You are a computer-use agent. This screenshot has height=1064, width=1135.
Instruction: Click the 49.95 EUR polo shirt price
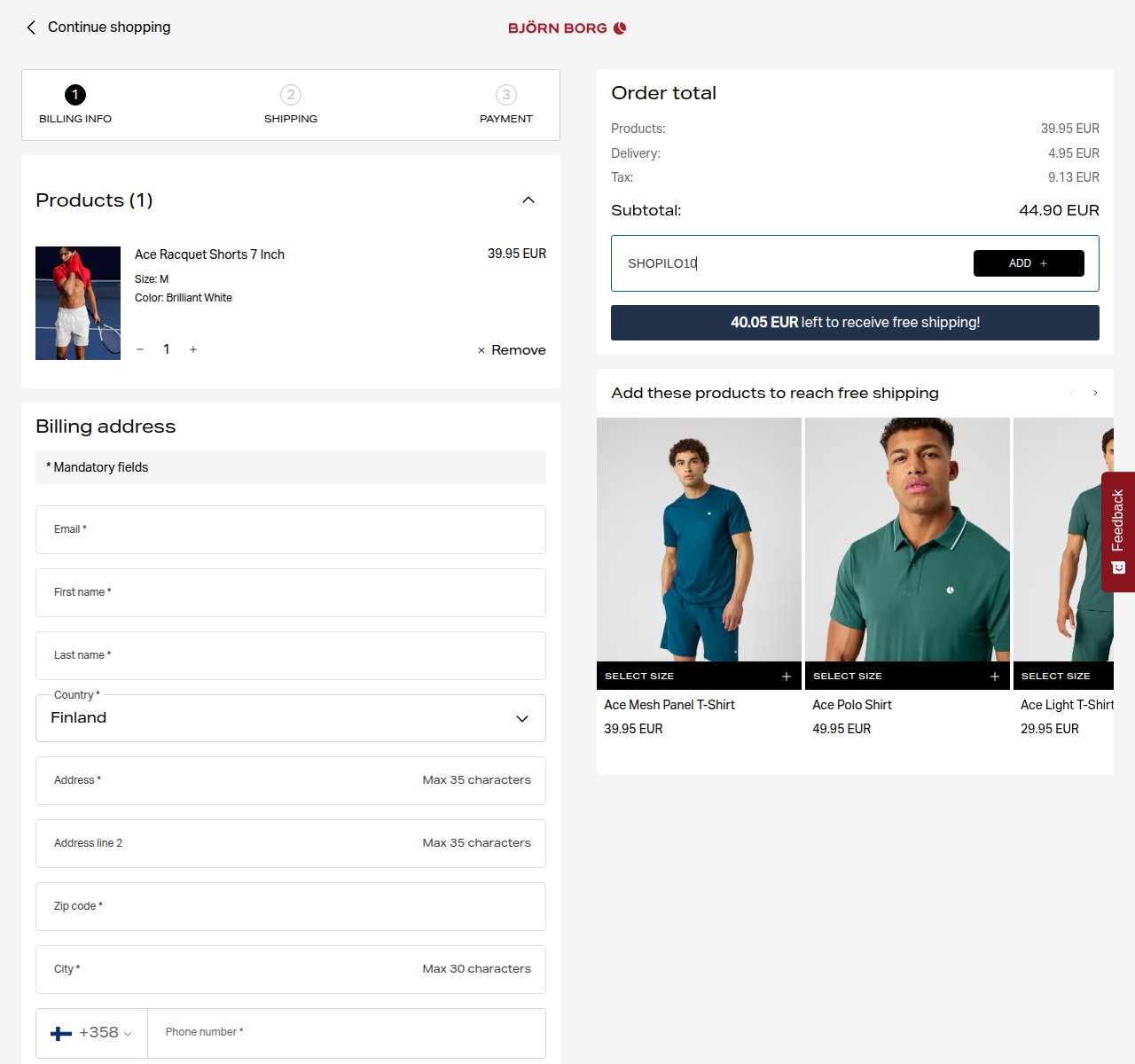[x=841, y=729]
